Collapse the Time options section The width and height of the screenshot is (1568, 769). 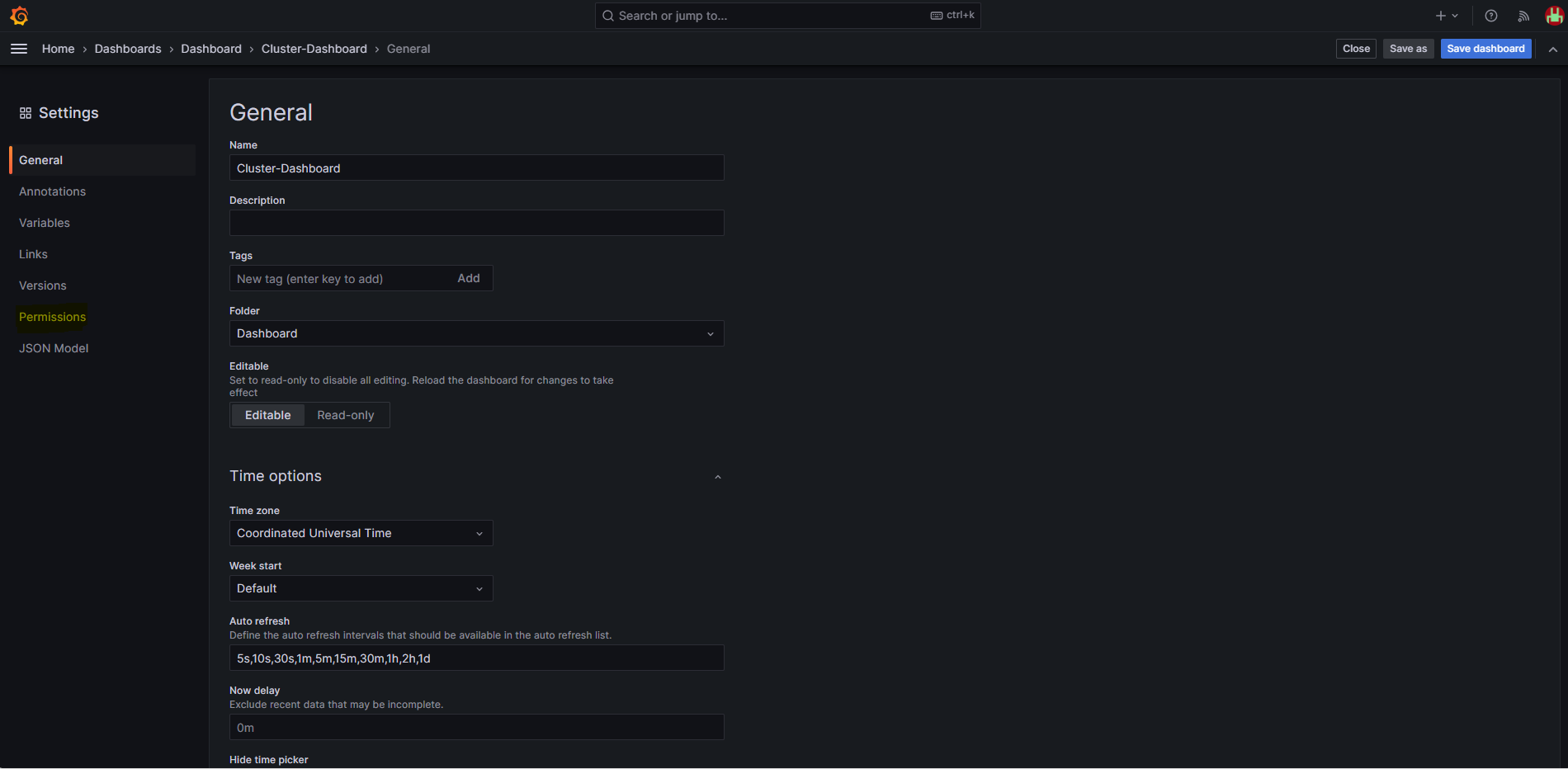click(717, 477)
